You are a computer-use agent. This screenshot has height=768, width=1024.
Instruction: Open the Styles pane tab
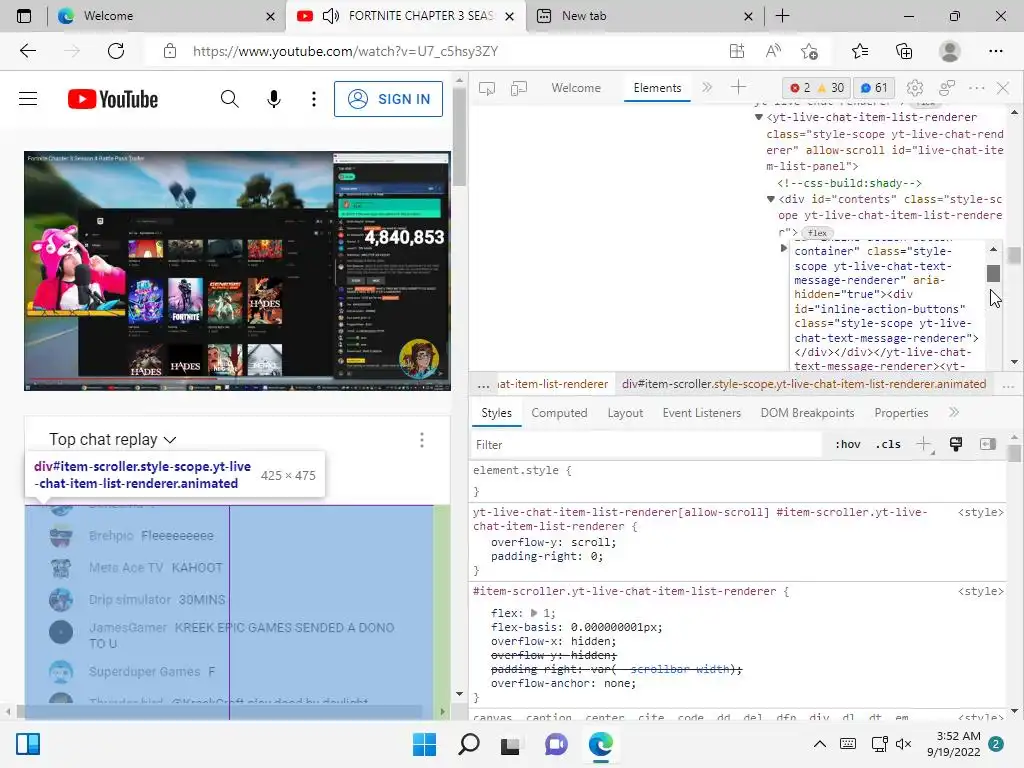pos(496,413)
